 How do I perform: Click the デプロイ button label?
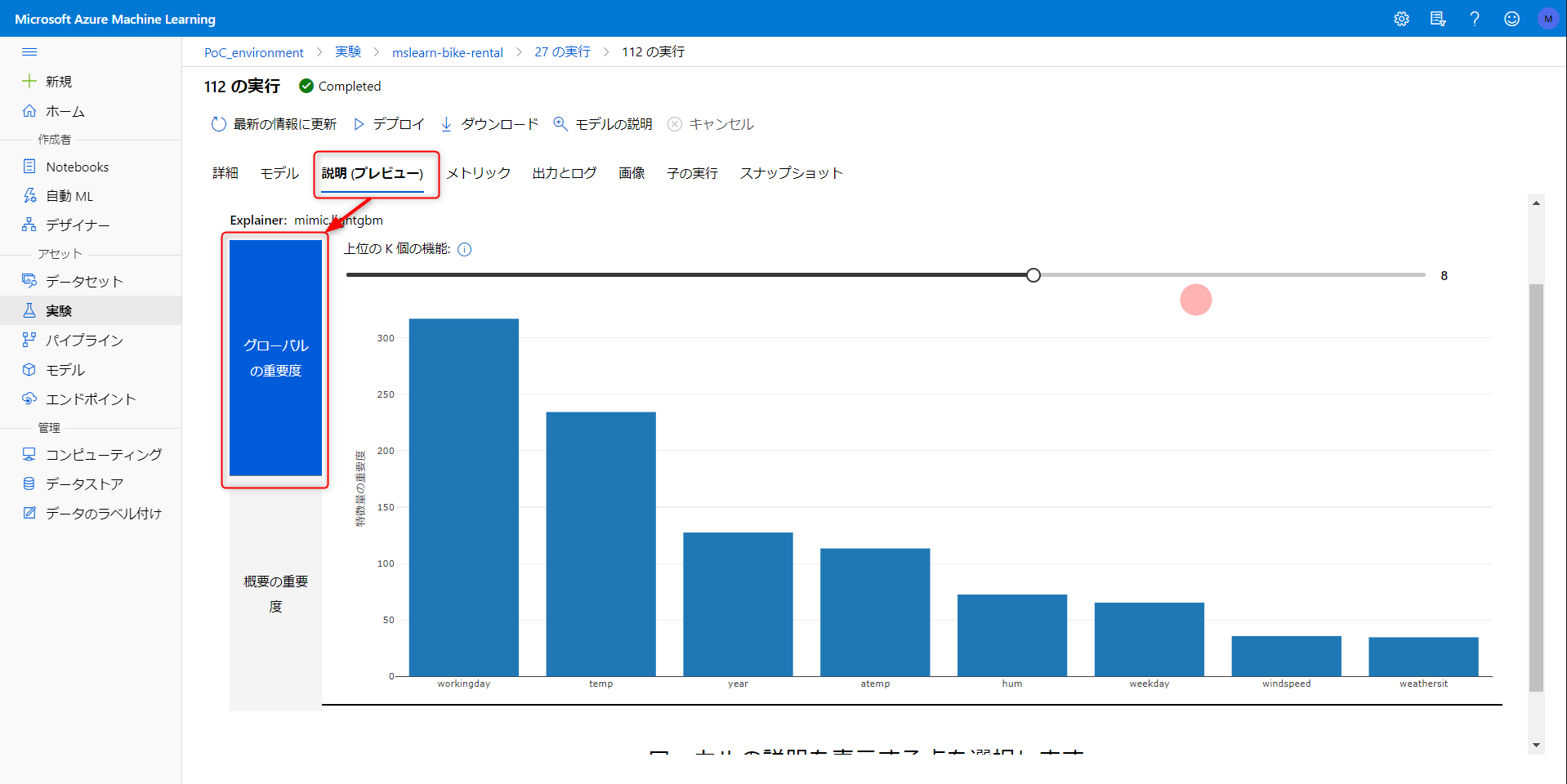399,124
